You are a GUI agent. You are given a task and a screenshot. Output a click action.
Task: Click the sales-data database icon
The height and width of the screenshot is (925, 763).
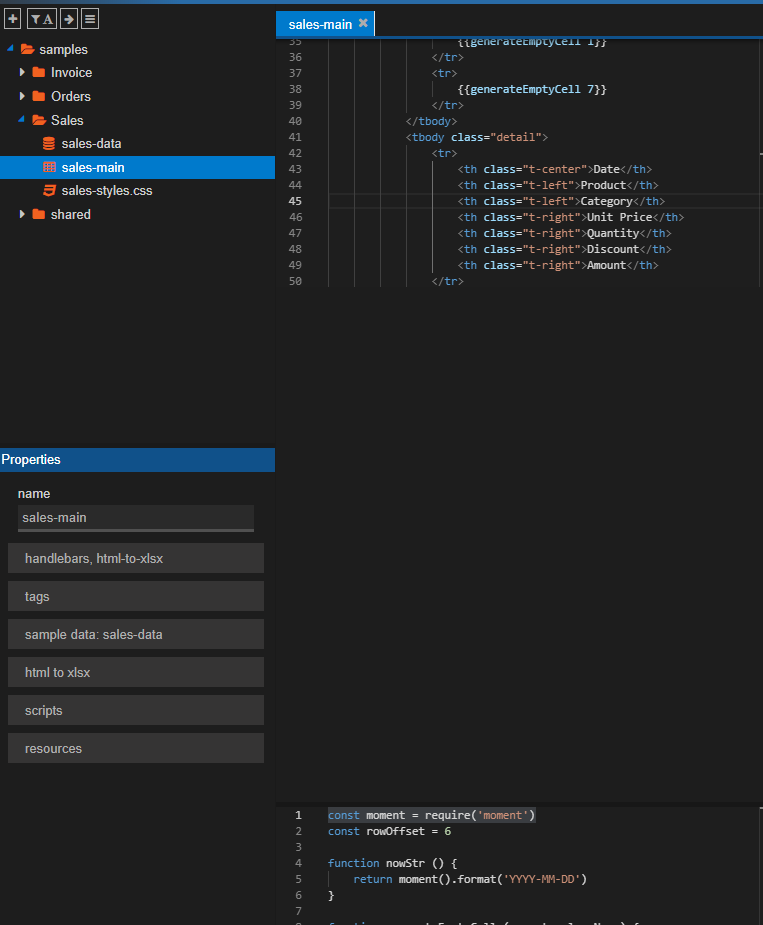point(48,143)
